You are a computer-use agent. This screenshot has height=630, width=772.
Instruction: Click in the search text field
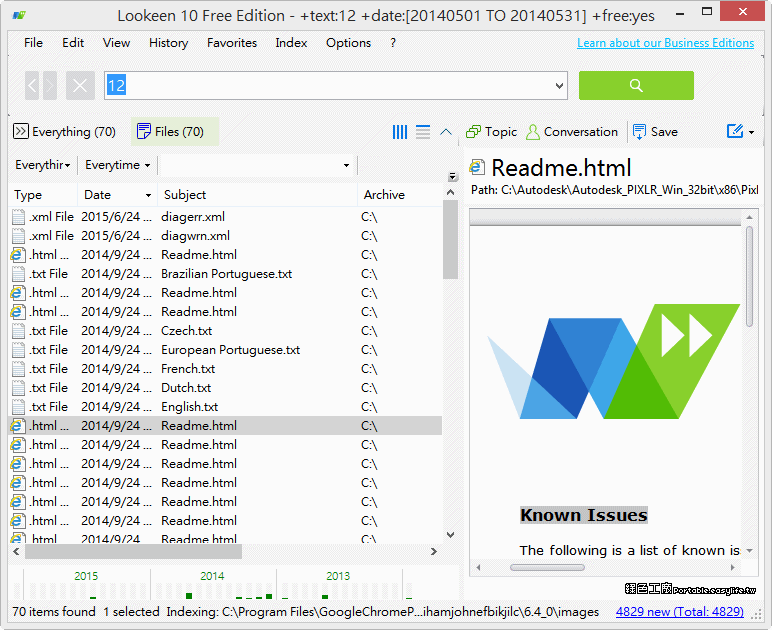coord(328,86)
